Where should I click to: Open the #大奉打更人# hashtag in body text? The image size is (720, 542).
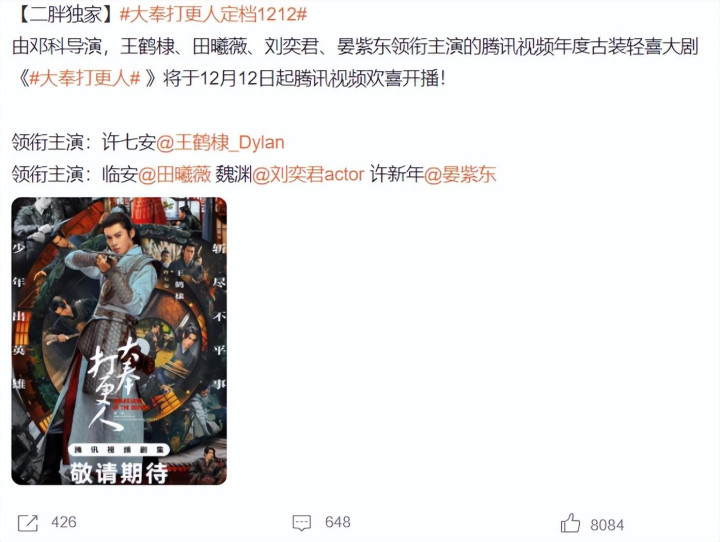click(84, 79)
